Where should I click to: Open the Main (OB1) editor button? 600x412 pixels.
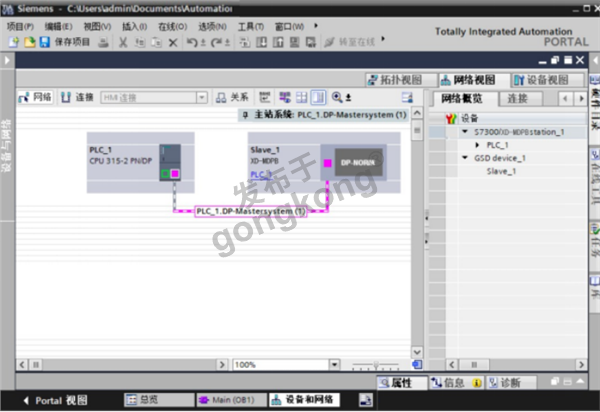(x=231, y=400)
